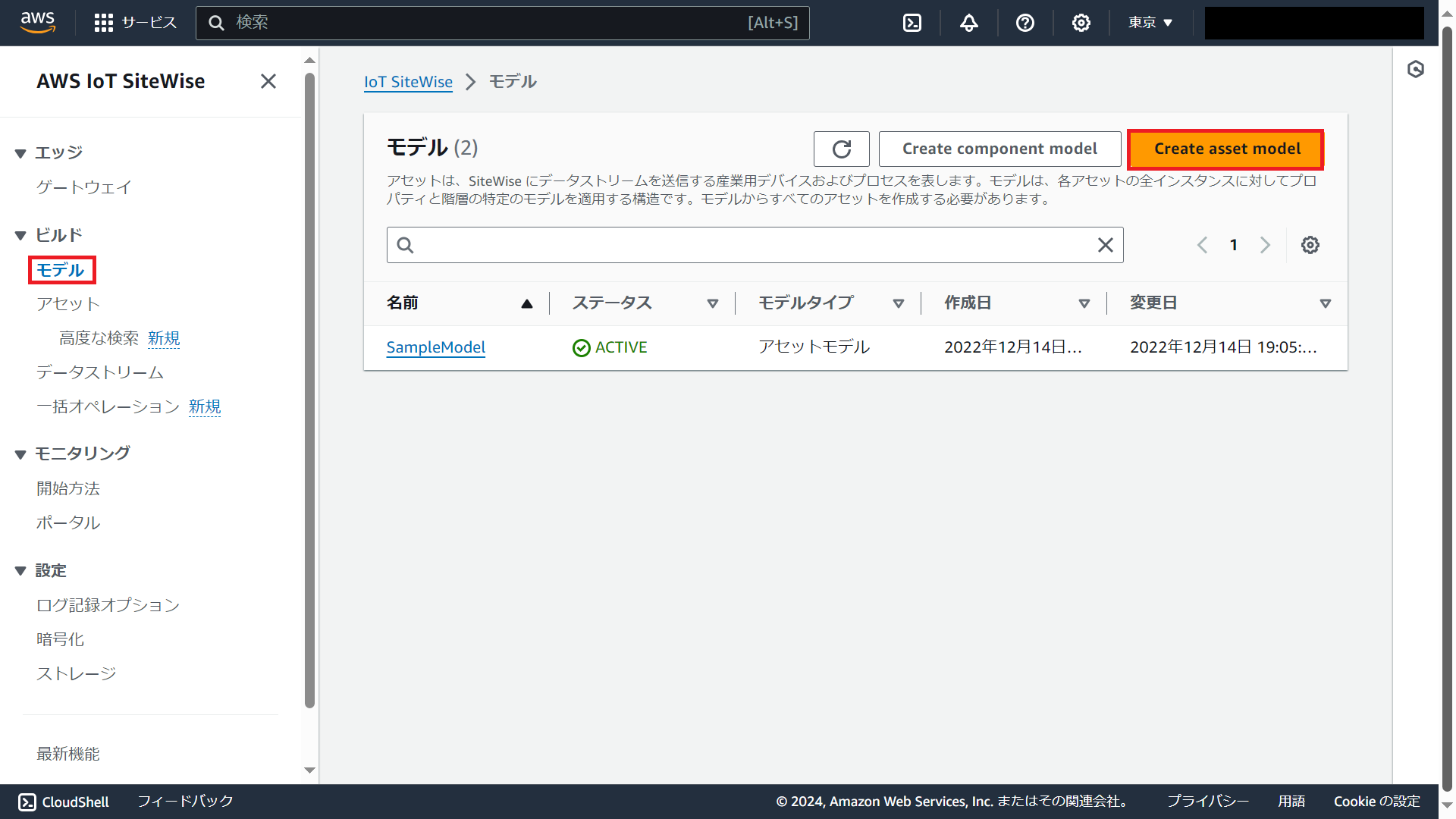Close the AWS IoT SiteWise sidebar
Viewport: 1456px width, 819px height.
click(x=268, y=81)
